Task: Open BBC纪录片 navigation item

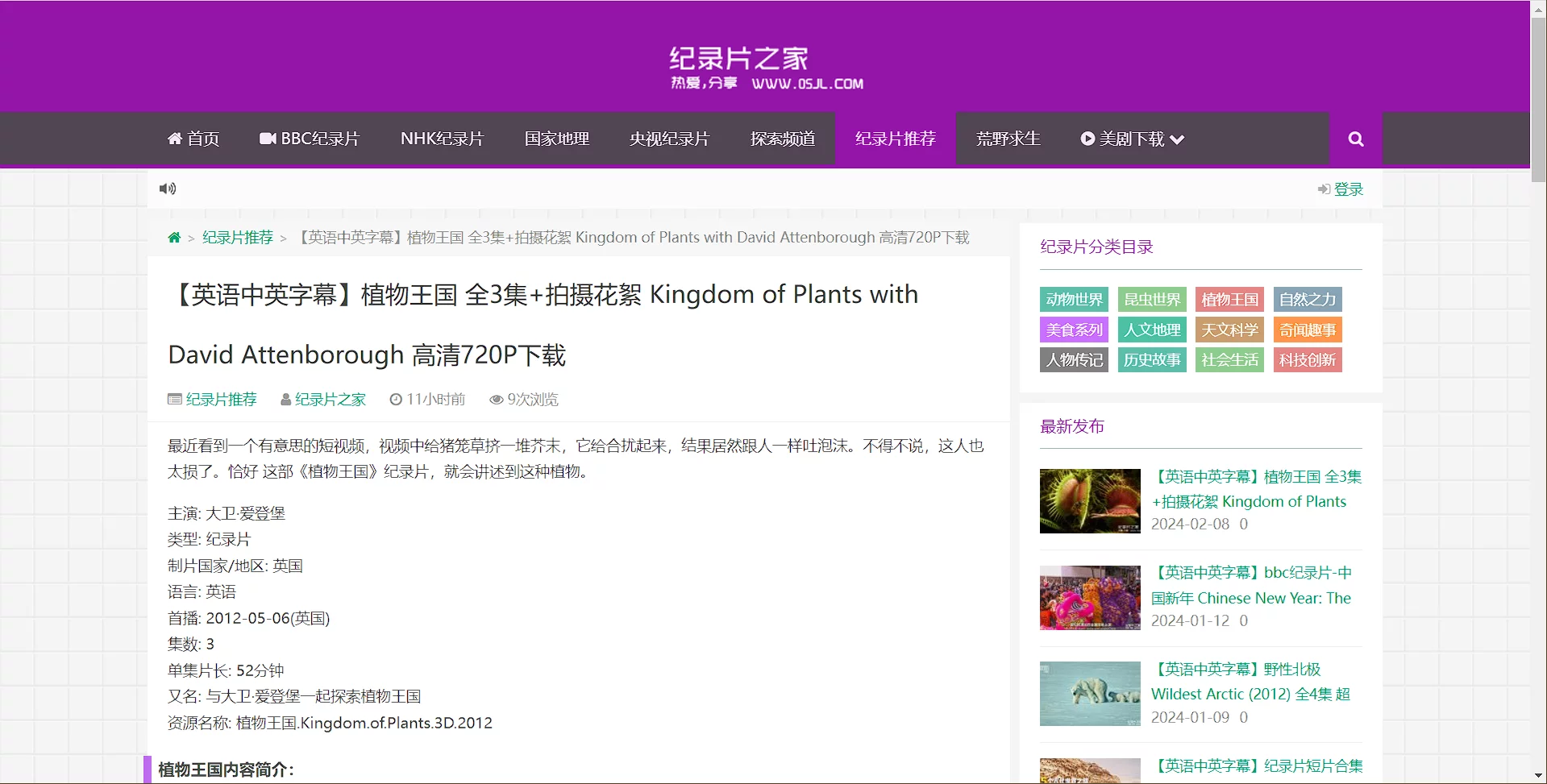Action: click(310, 139)
